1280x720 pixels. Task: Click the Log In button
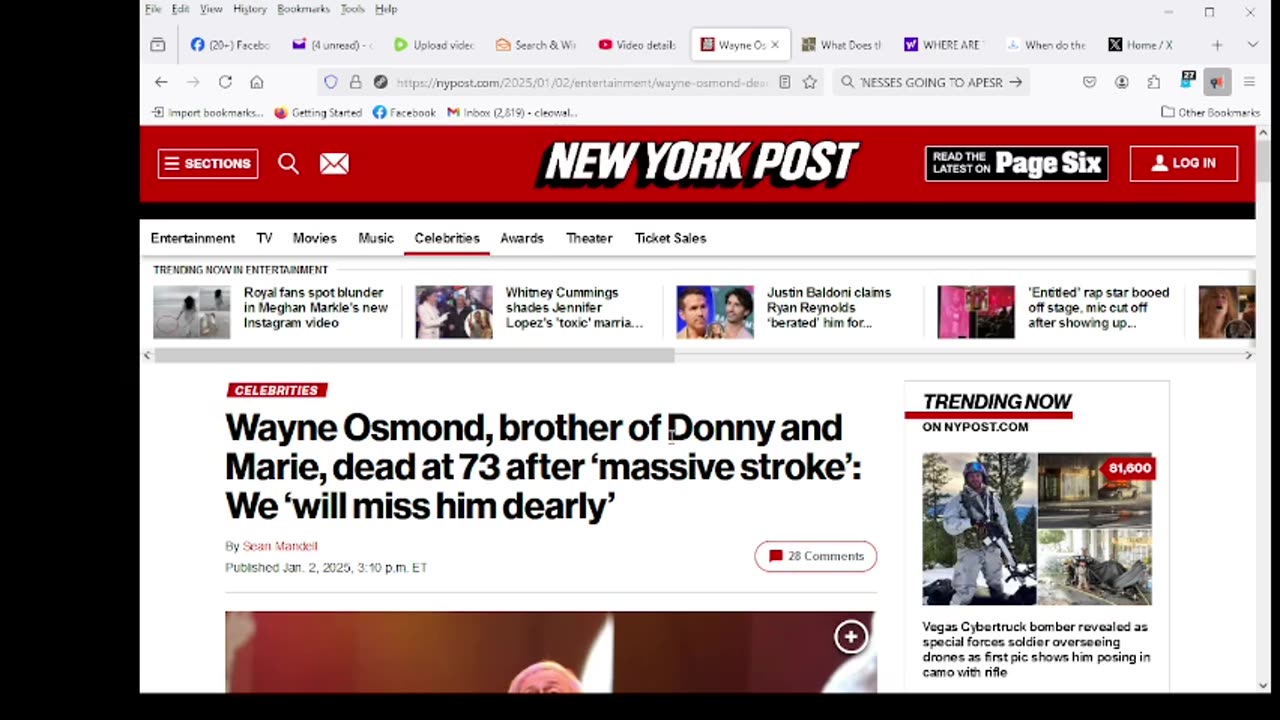click(1184, 163)
